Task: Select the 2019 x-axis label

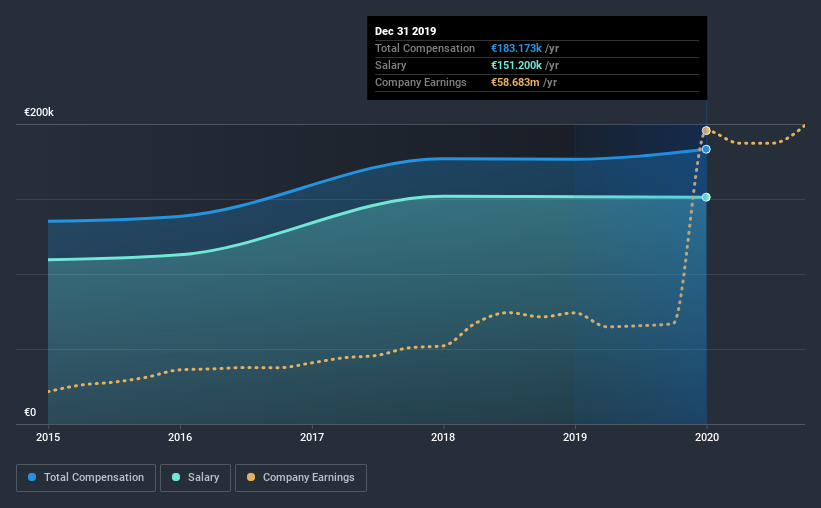Action: coord(575,437)
